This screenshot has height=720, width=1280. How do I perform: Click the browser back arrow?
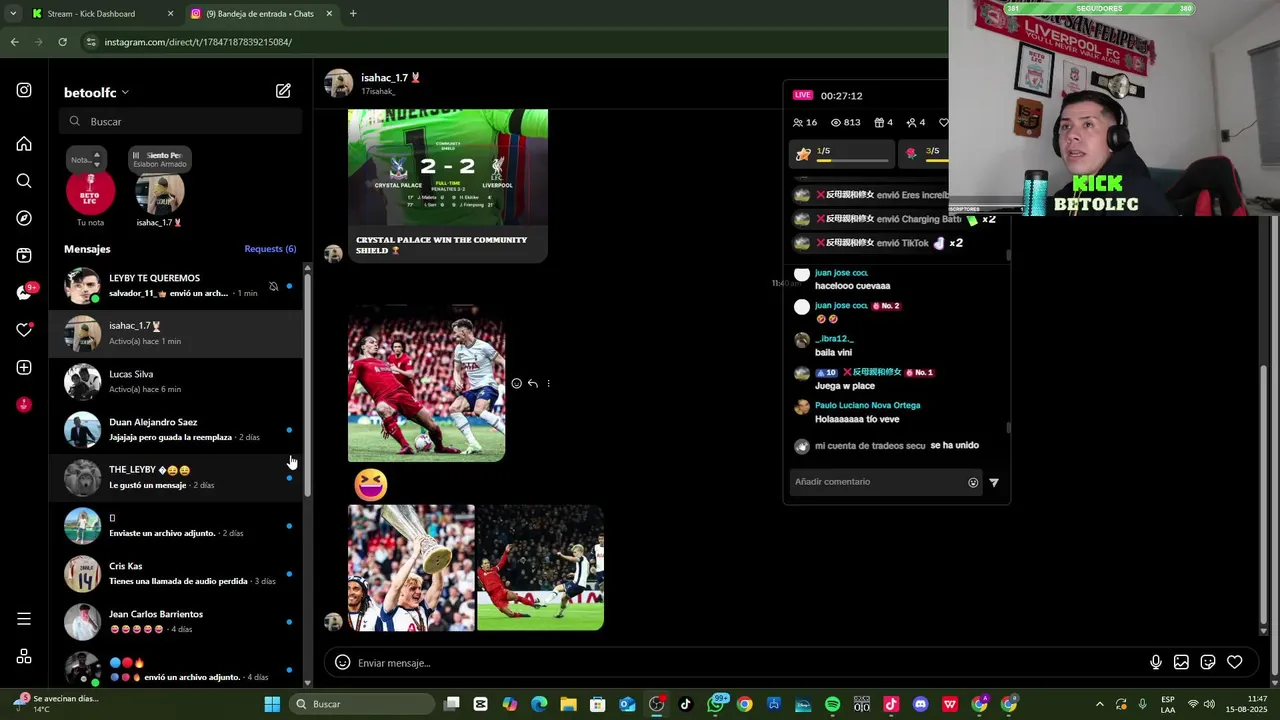14,42
